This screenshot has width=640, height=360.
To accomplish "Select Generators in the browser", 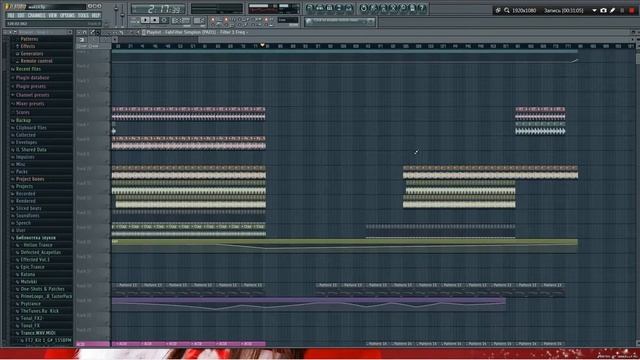I will click(32, 53).
